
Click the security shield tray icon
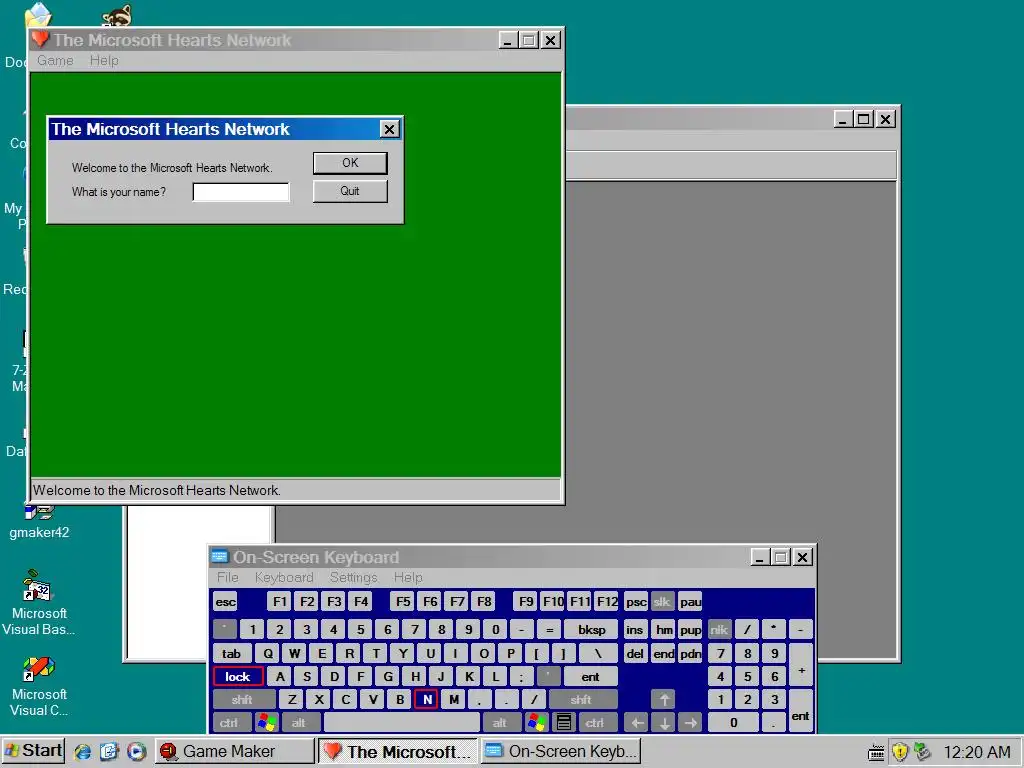(900, 752)
